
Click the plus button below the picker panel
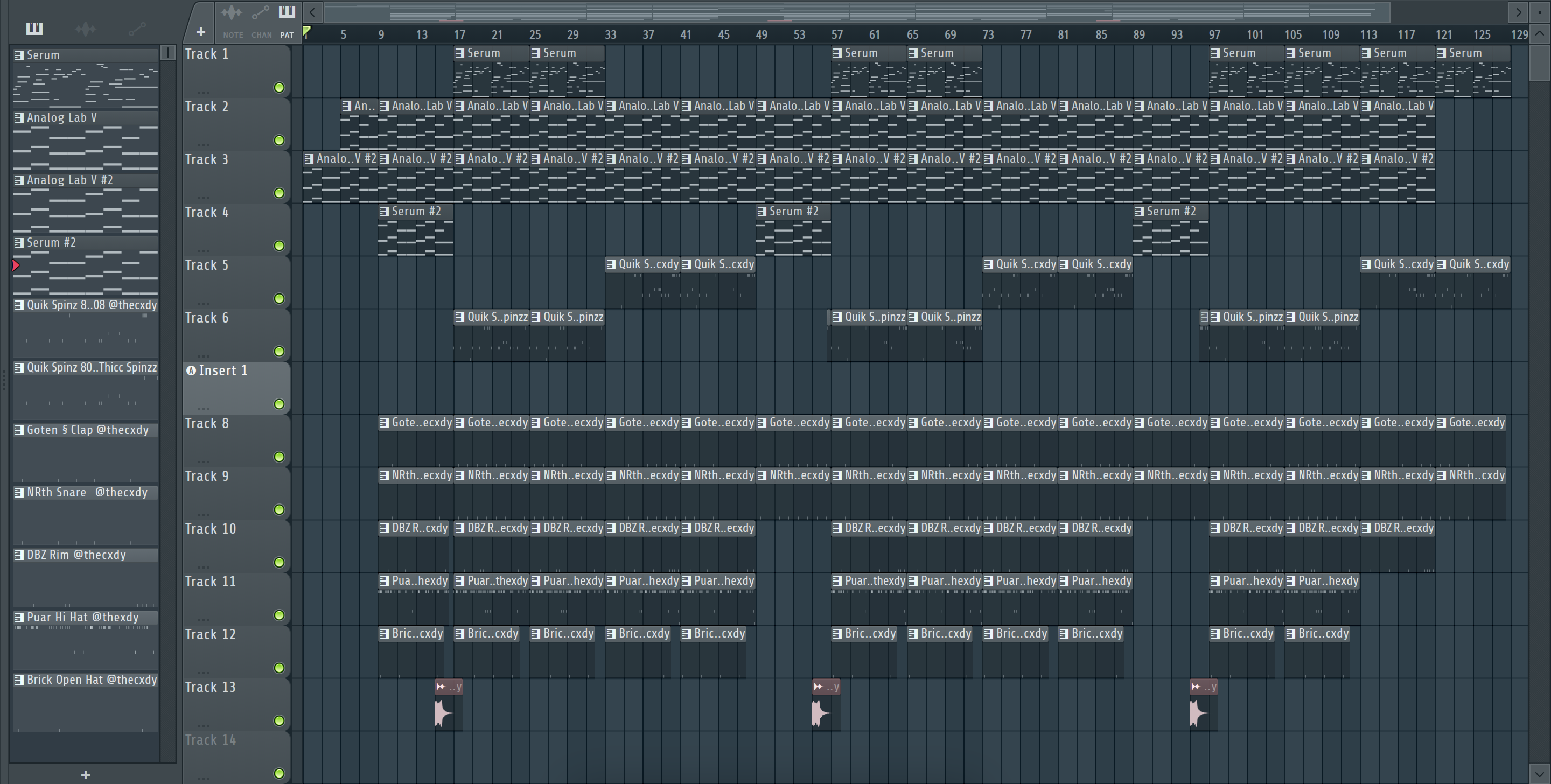coord(86,774)
